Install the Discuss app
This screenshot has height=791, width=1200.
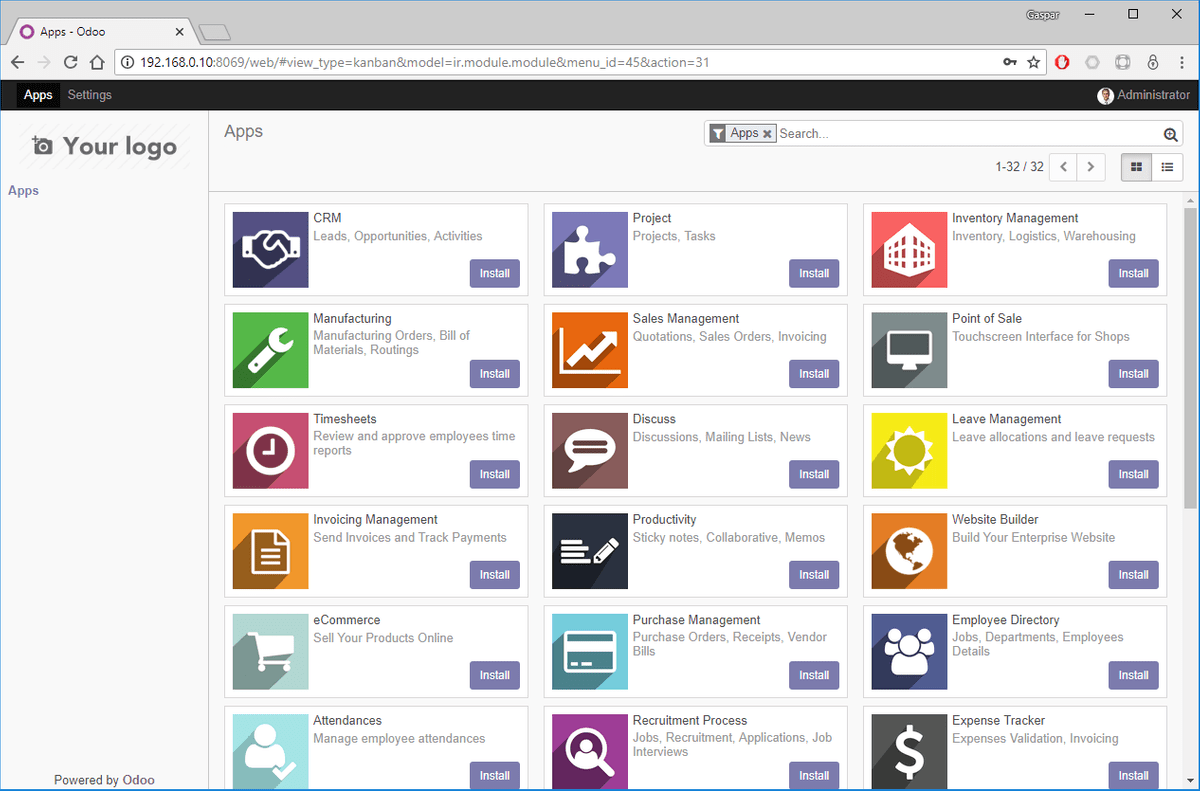814,474
